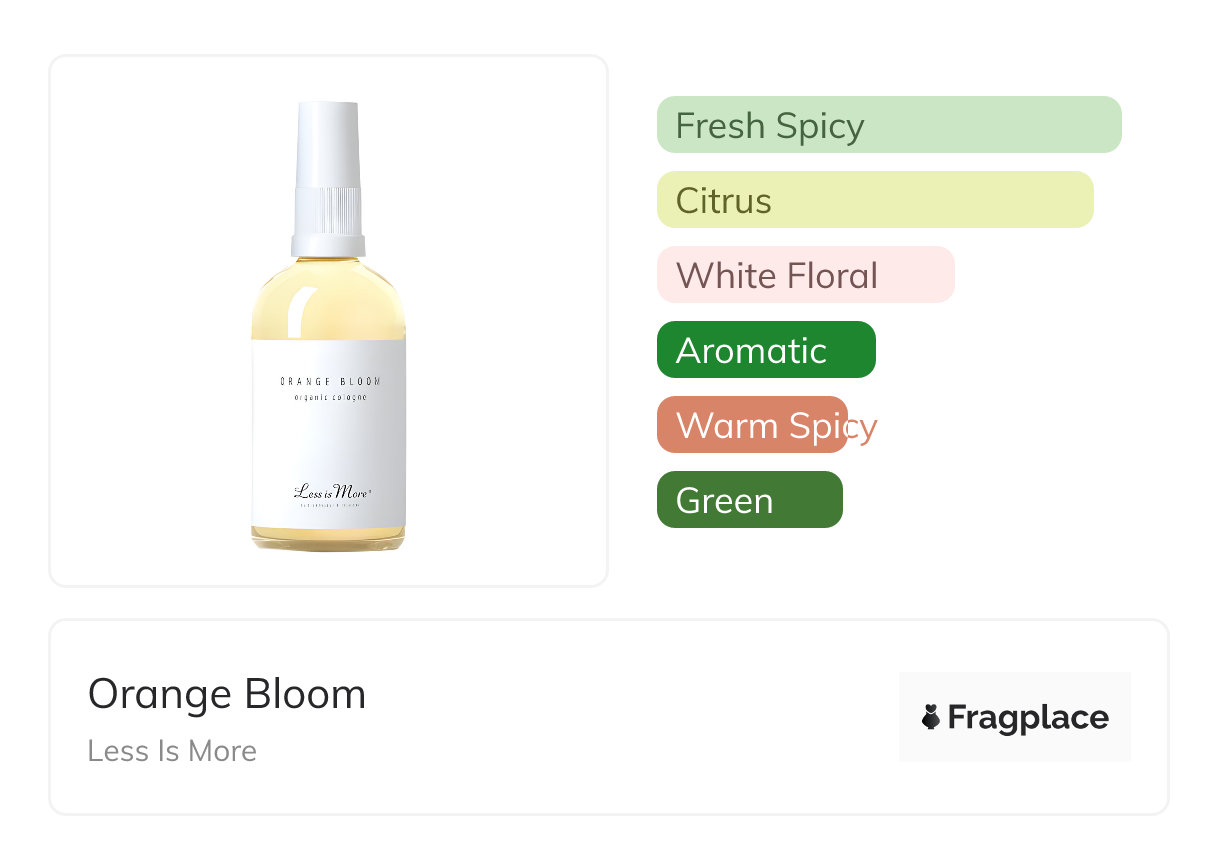Image resolution: width=1218 pixels, height=864 pixels.
Task: Click the amber base of the bottle
Action: (328, 539)
